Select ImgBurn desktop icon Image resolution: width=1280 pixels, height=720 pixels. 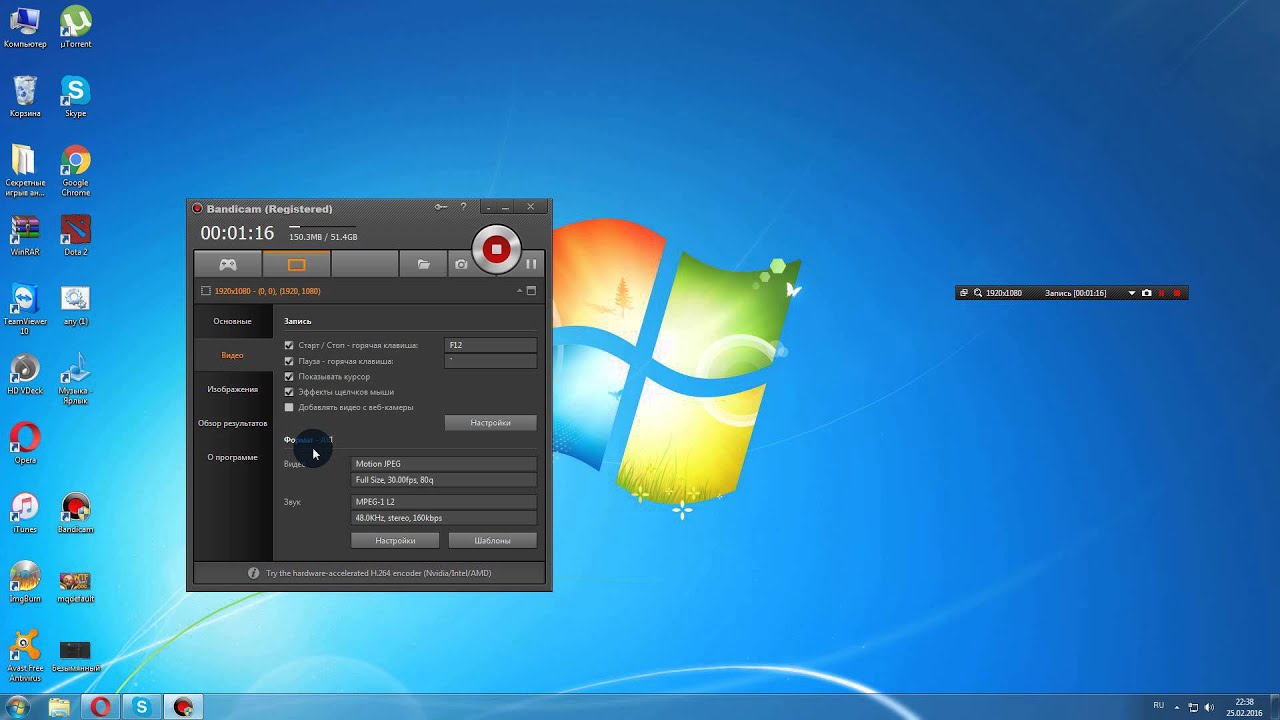click(x=25, y=581)
